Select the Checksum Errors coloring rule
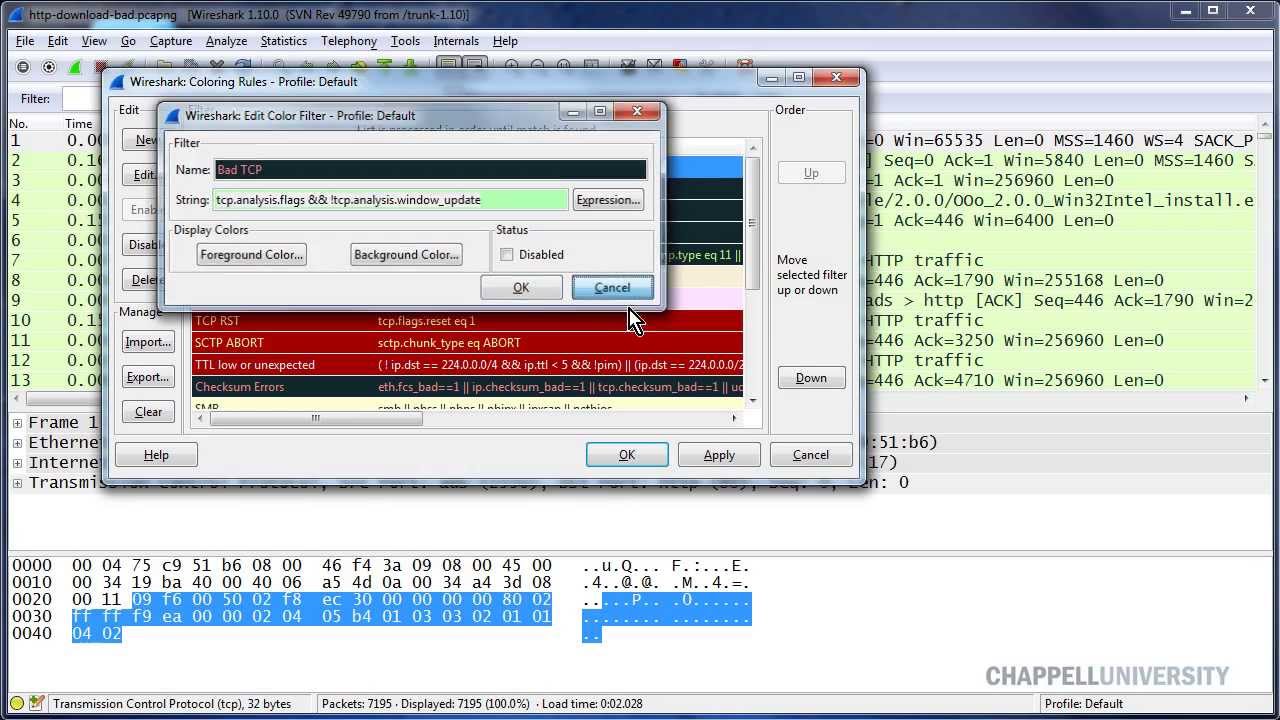The height and width of the screenshot is (720, 1280). (x=467, y=387)
